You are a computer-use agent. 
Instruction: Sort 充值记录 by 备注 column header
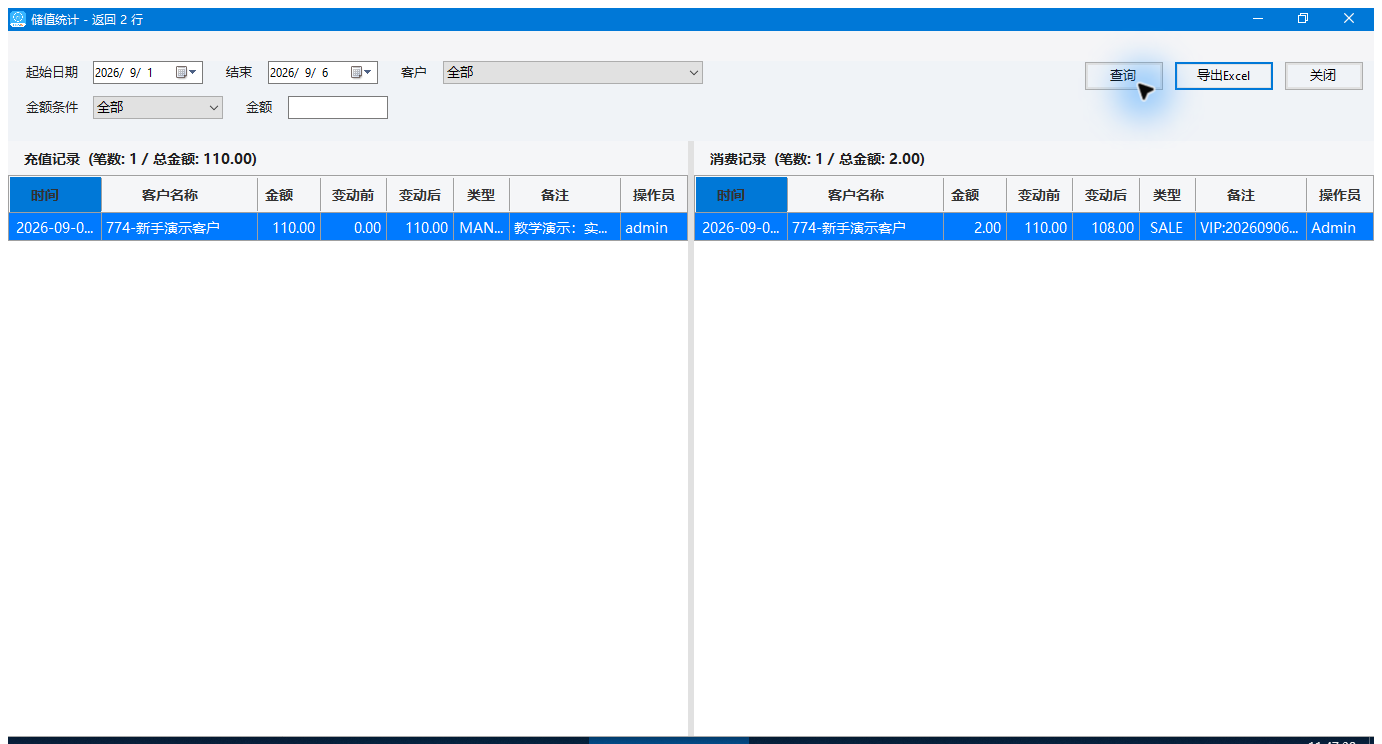565,195
